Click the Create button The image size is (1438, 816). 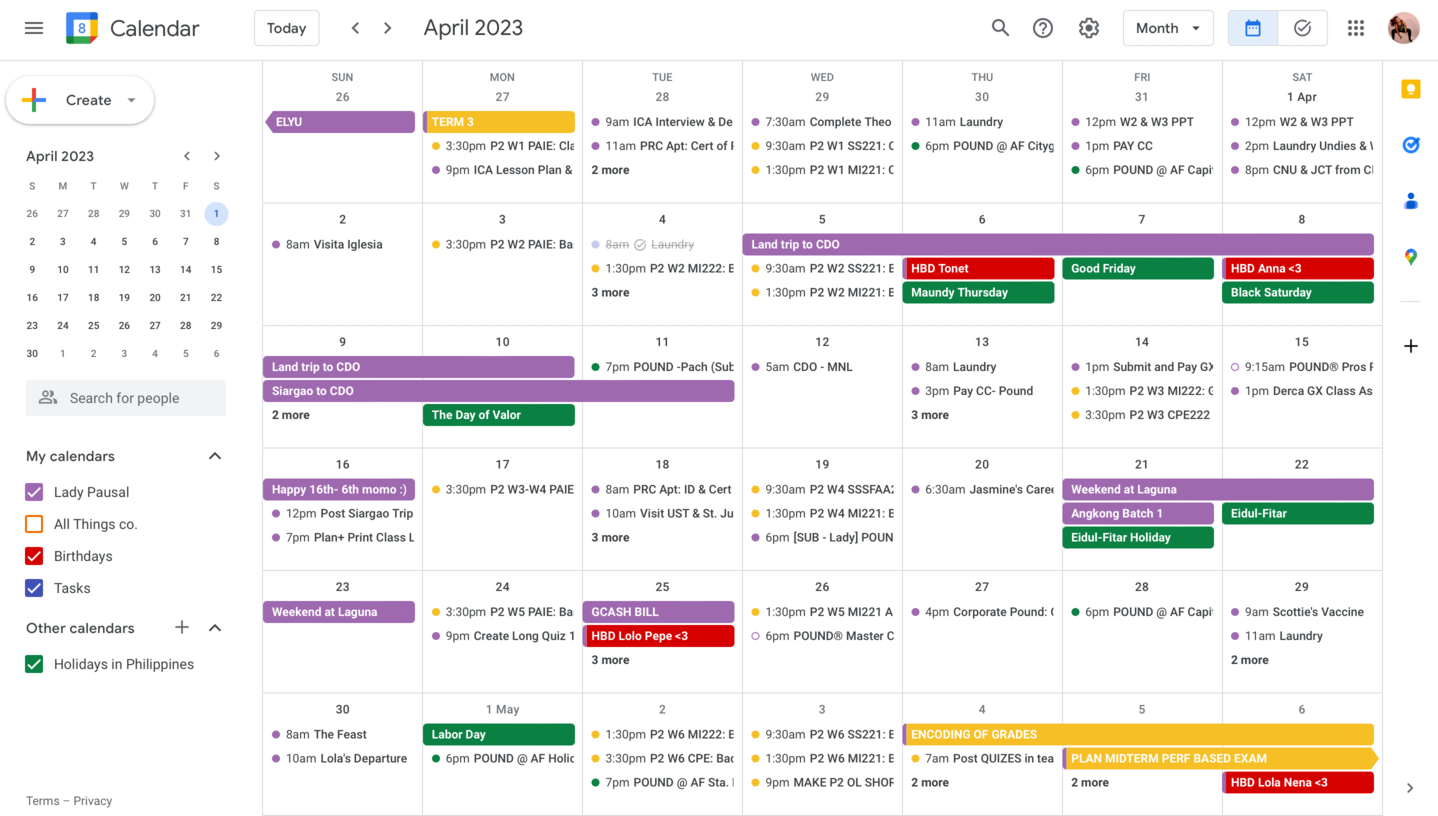pyautogui.click(x=80, y=100)
